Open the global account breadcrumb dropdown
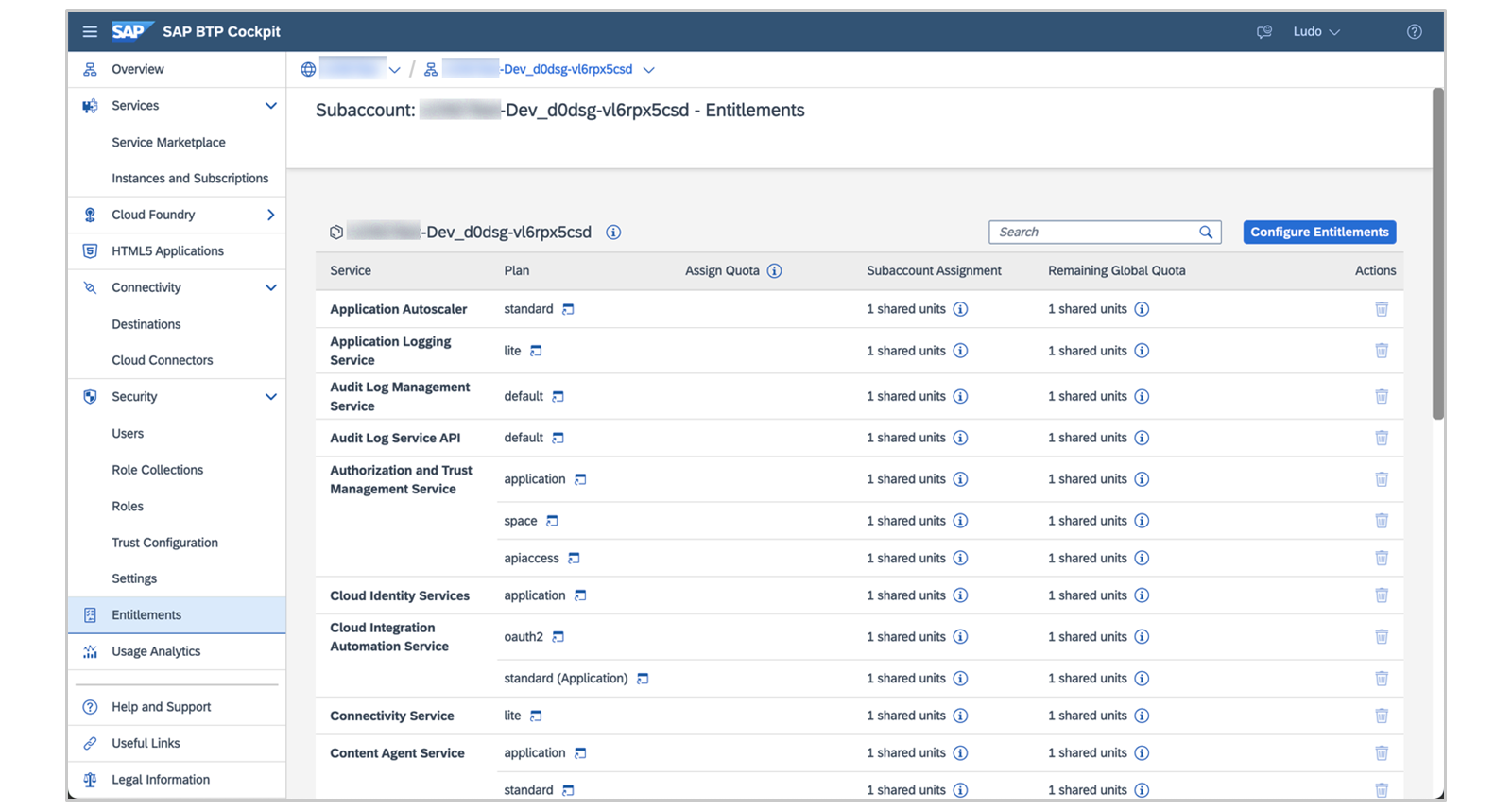1512x811 pixels. (394, 70)
